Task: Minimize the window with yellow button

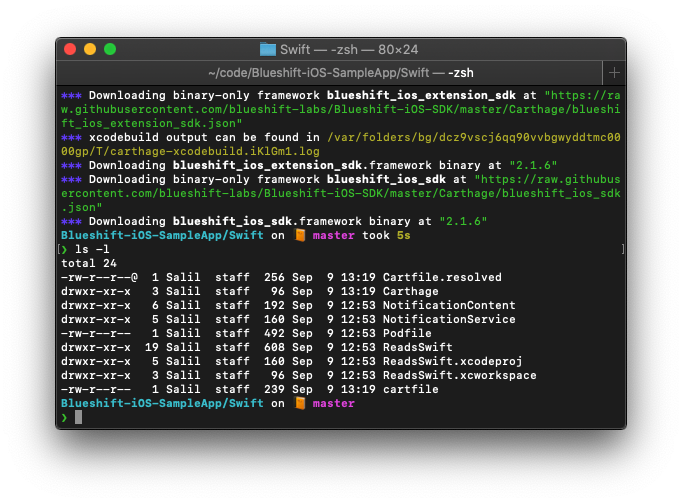Action: tap(90, 49)
